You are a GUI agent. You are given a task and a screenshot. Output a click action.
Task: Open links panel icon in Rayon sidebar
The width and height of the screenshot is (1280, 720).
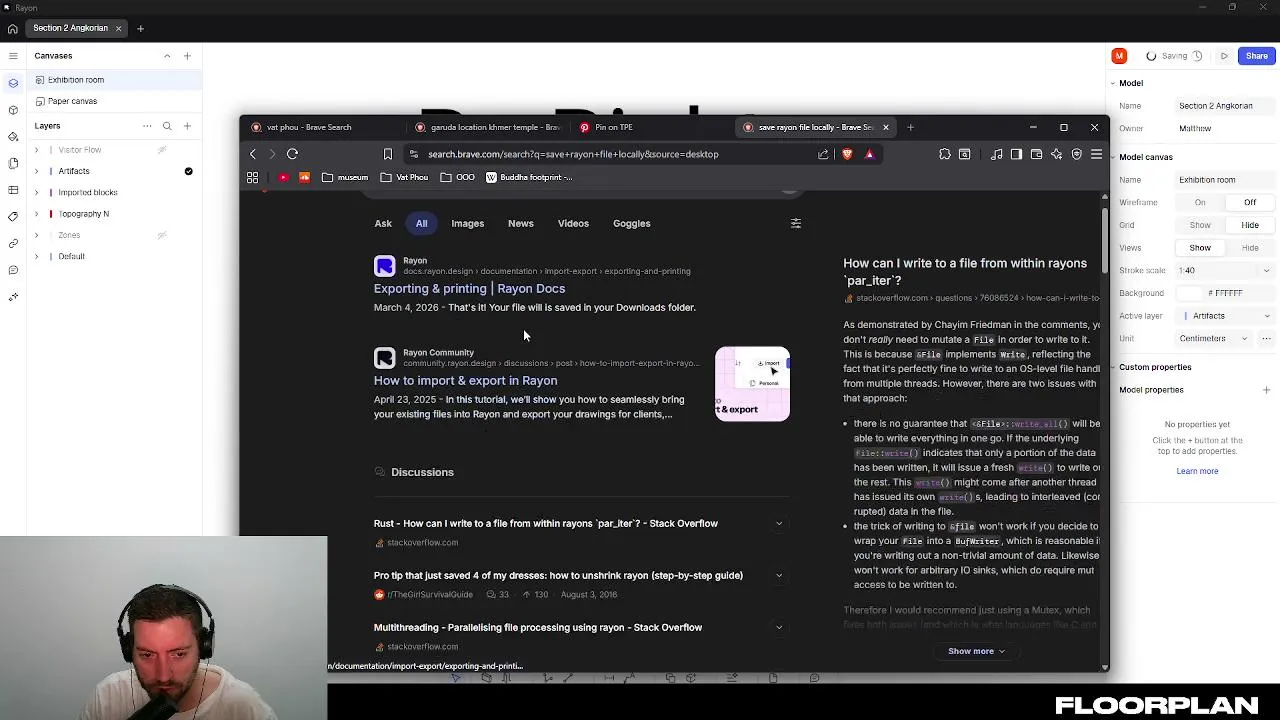click(x=13, y=243)
